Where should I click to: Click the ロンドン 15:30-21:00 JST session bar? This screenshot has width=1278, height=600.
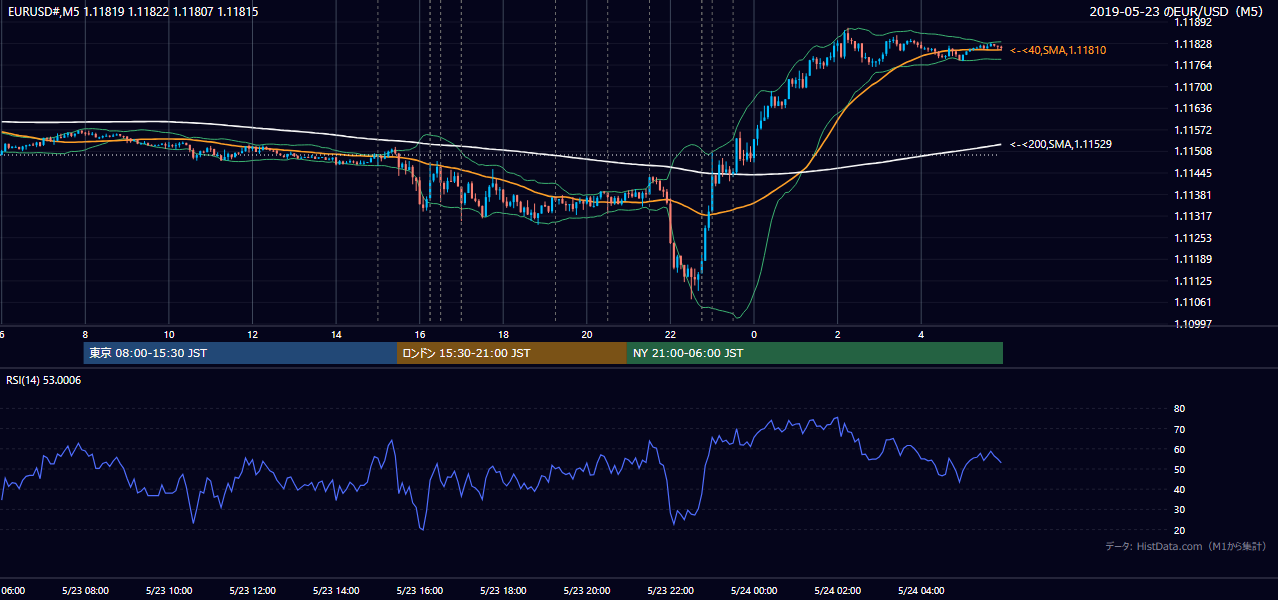[x=512, y=353]
